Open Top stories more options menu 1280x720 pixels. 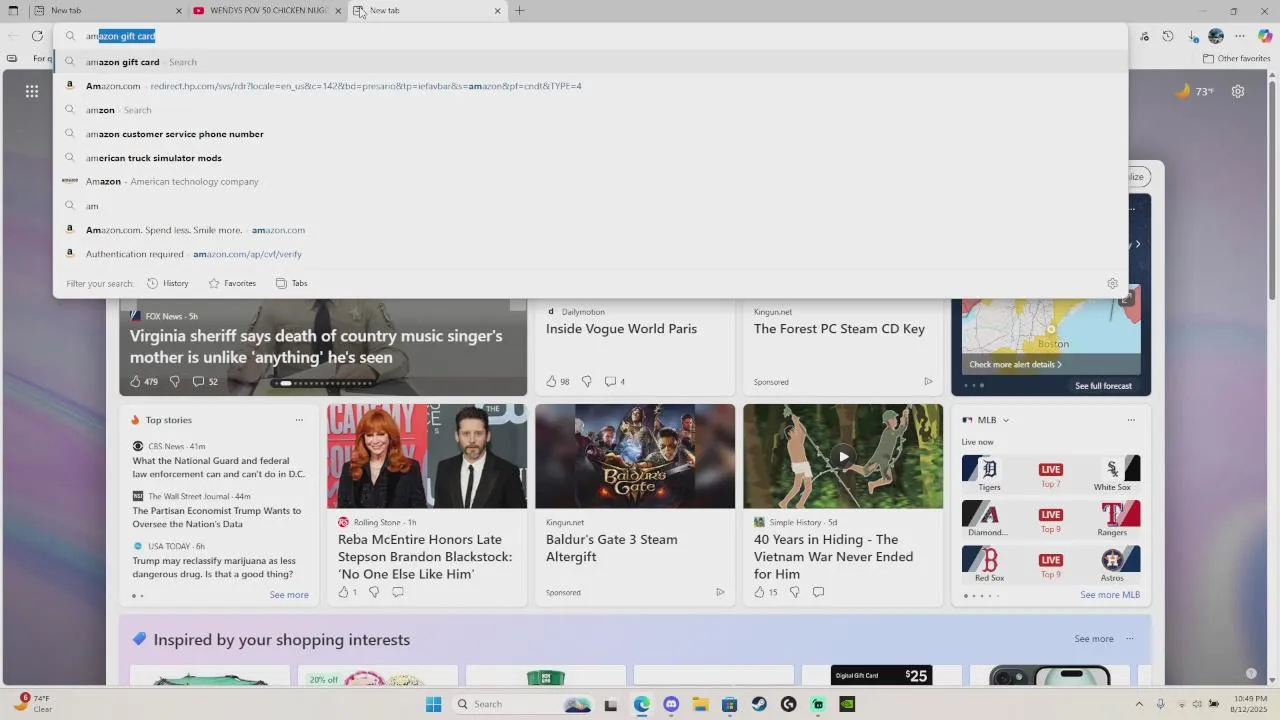tap(299, 420)
